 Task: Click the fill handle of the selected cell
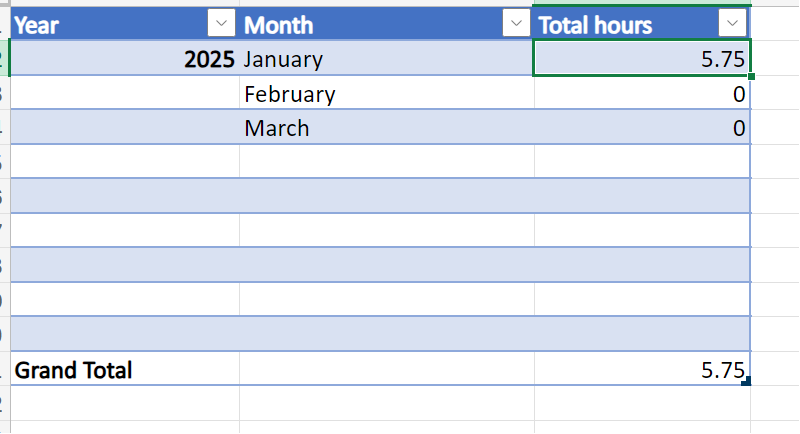[750, 76]
